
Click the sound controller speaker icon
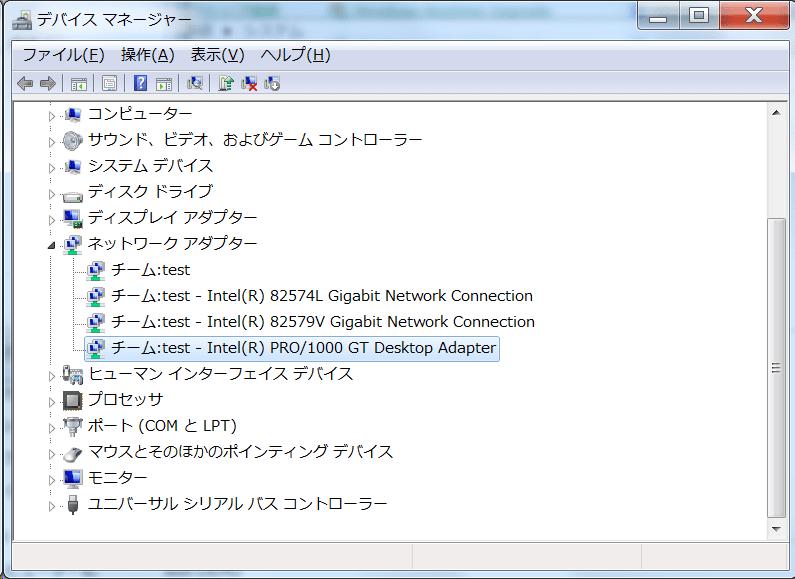coord(73,140)
